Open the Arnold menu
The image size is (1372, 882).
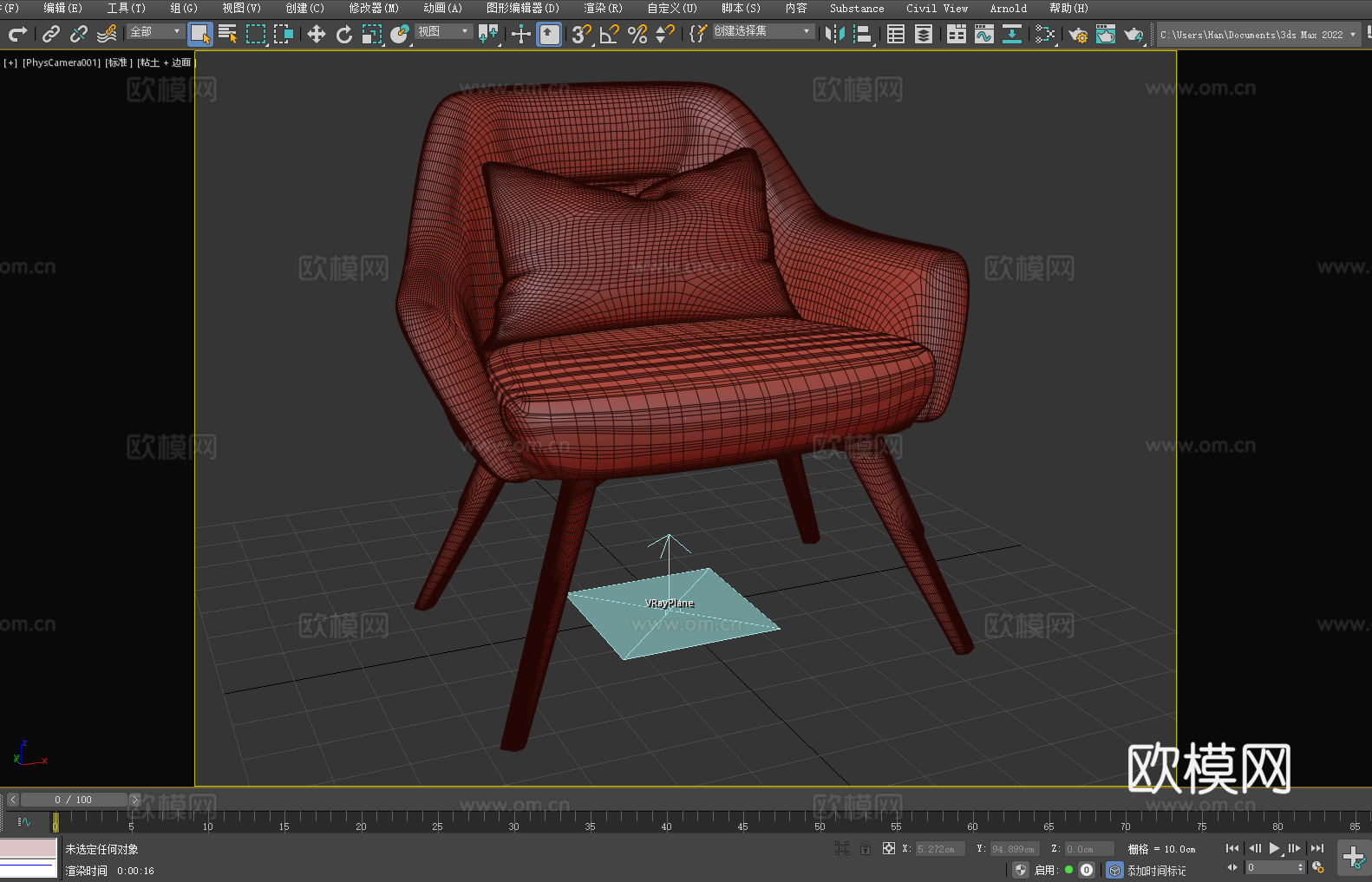tap(1008, 8)
